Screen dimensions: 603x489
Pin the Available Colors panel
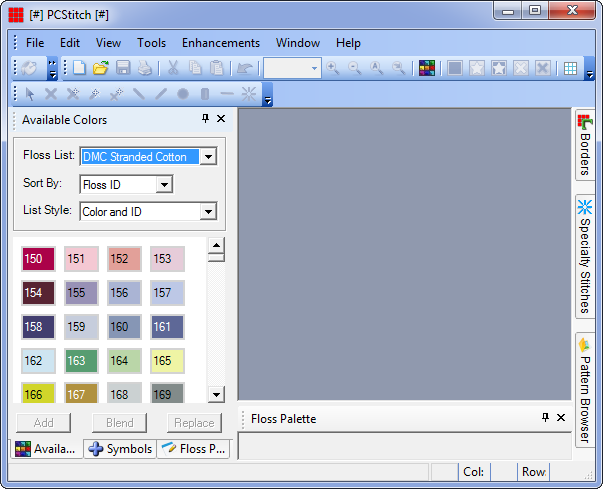tap(206, 118)
